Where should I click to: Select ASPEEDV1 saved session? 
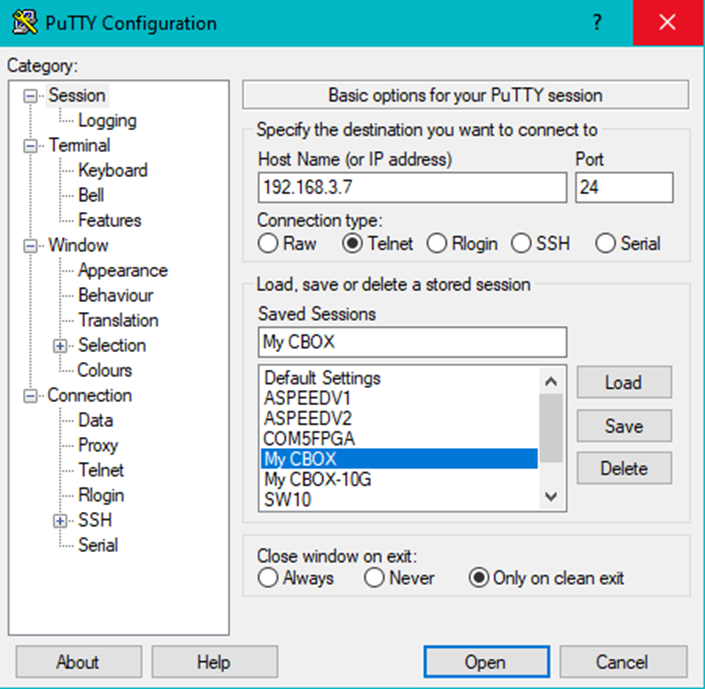(x=399, y=398)
